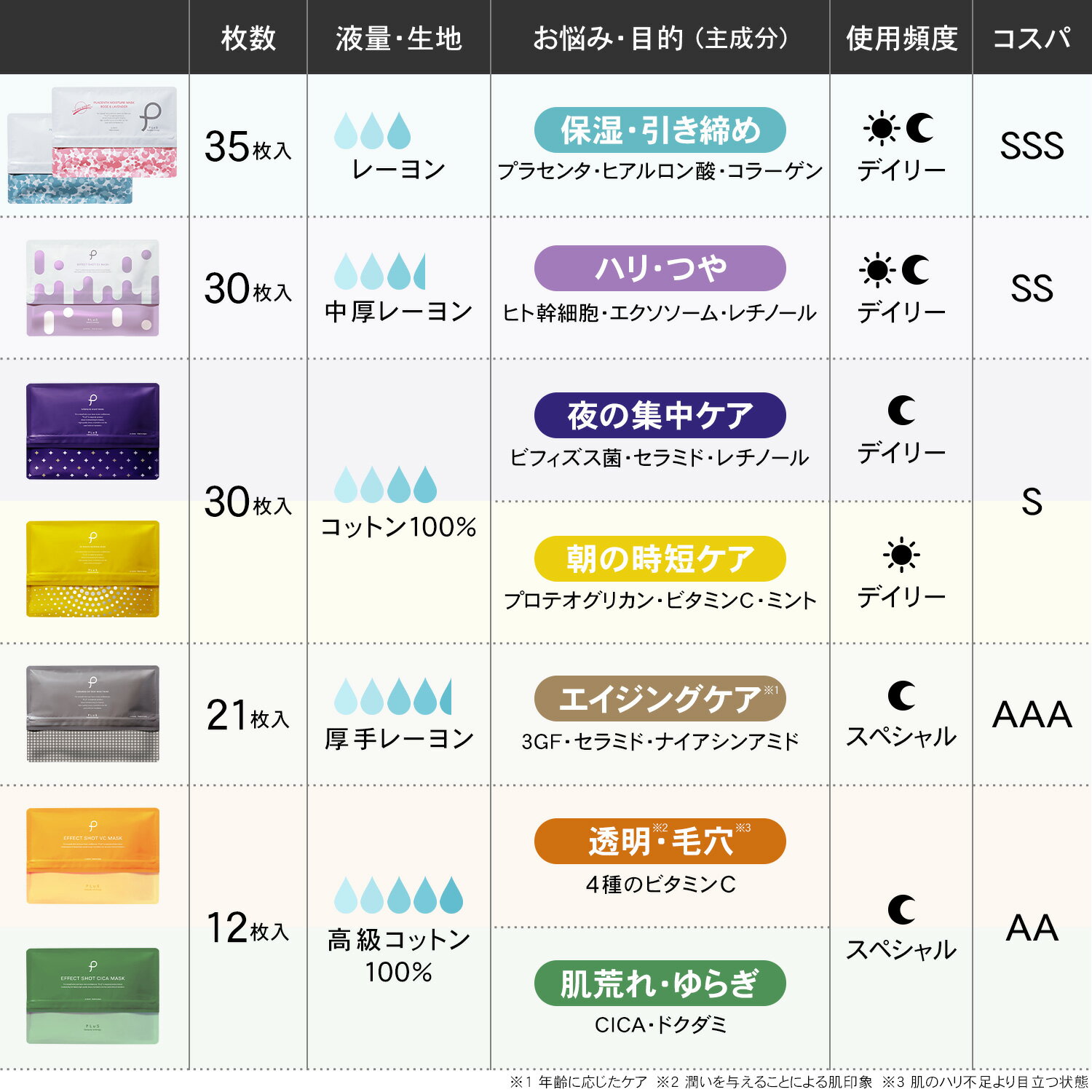
Task: Click the droplet icons above コットン100%
Action: tap(385, 485)
